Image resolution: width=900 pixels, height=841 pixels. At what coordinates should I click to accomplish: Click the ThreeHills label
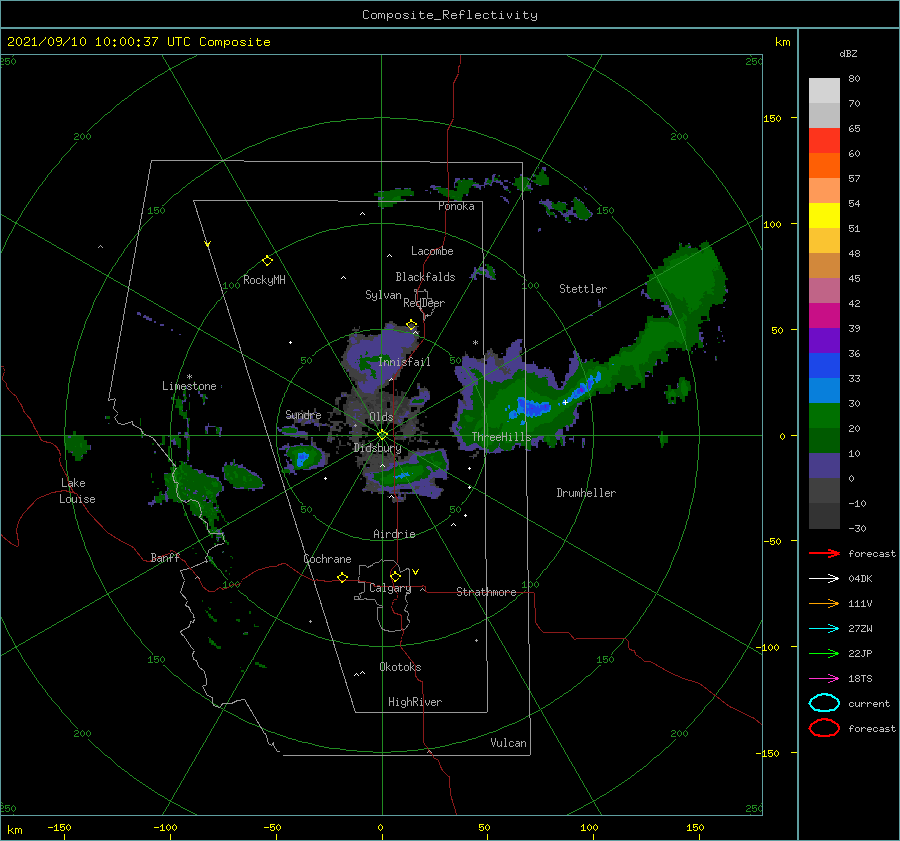pyautogui.click(x=501, y=437)
